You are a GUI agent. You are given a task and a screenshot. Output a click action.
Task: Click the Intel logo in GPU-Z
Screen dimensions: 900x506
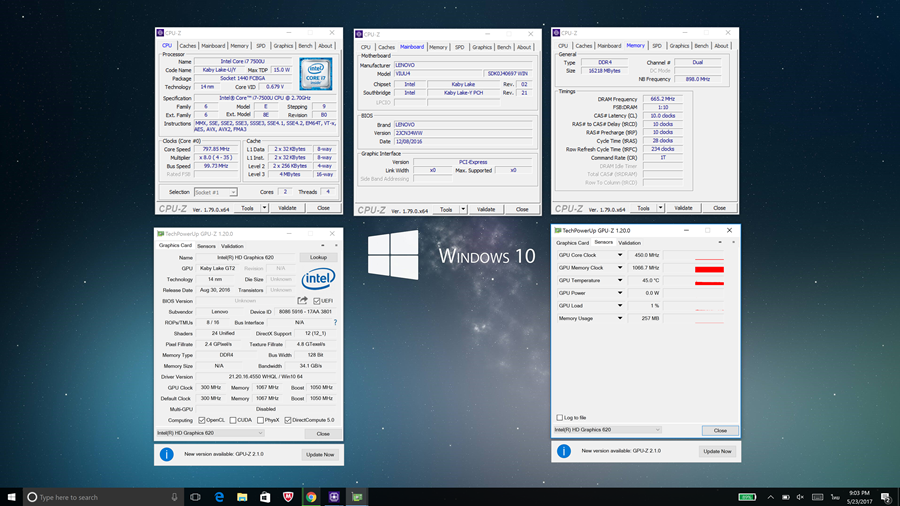pos(318,278)
